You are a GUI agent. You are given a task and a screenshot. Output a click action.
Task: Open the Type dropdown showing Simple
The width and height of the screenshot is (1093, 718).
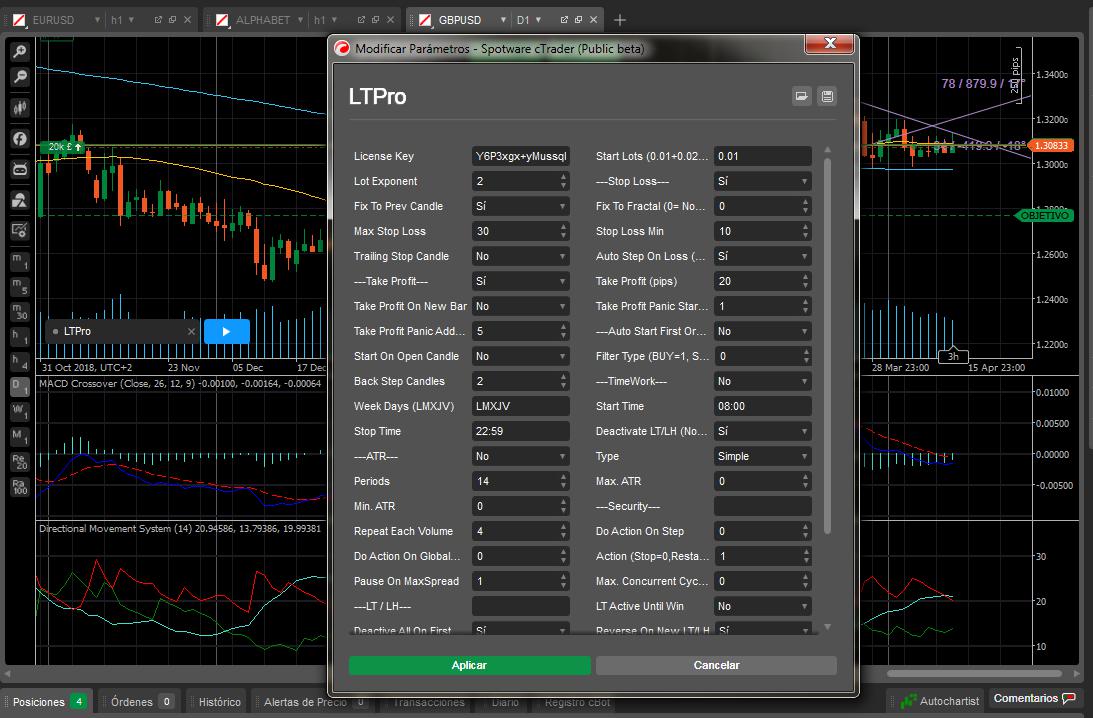(x=763, y=456)
